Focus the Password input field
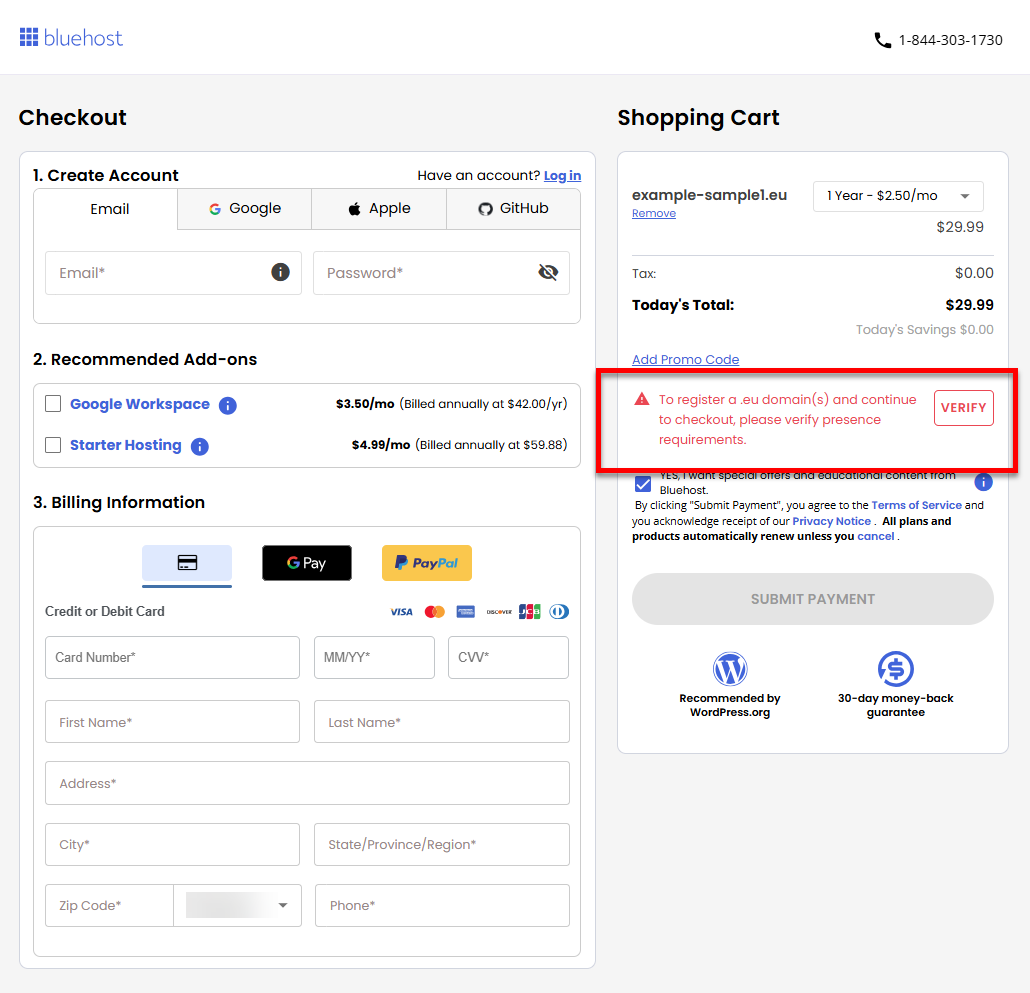Viewport: 1030px width, 993px height. (x=441, y=273)
